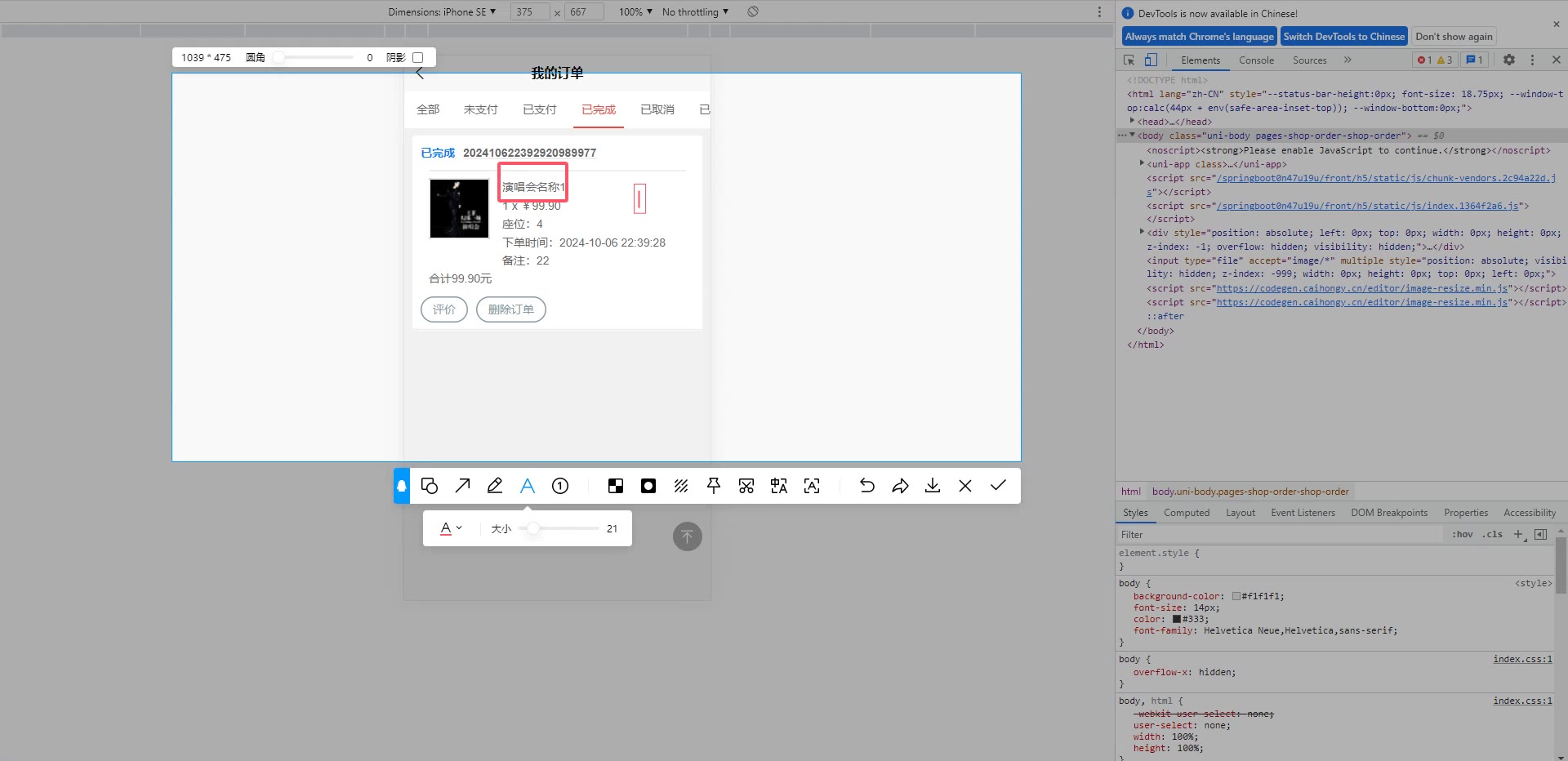The image size is (1568, 761).
Task: Expand the head element node
Action: coord(1133,121)
